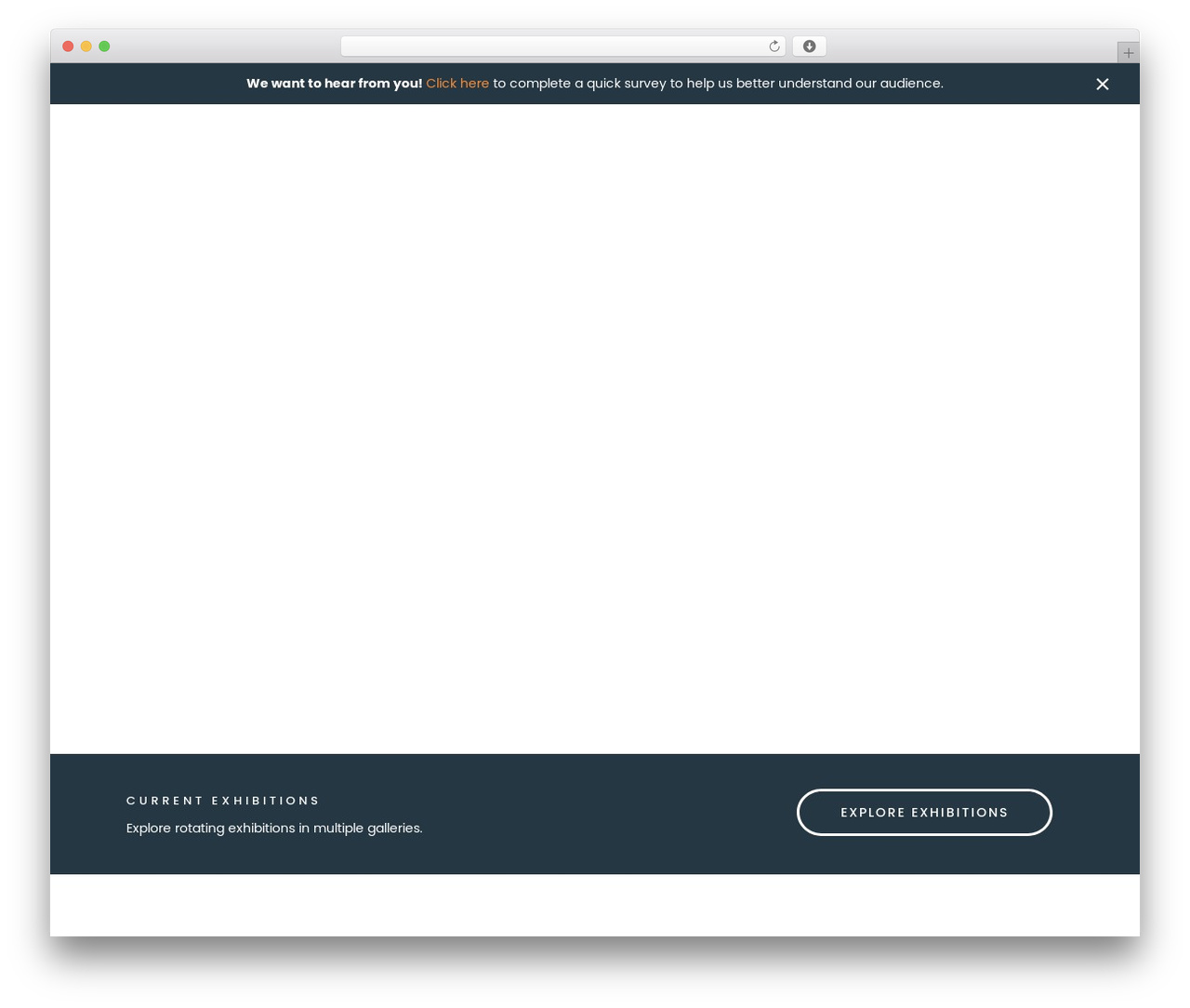This screenshot has width=1190, height=1008.
Task: Minimize the window using the yellow button
Action: pos(86,46)
